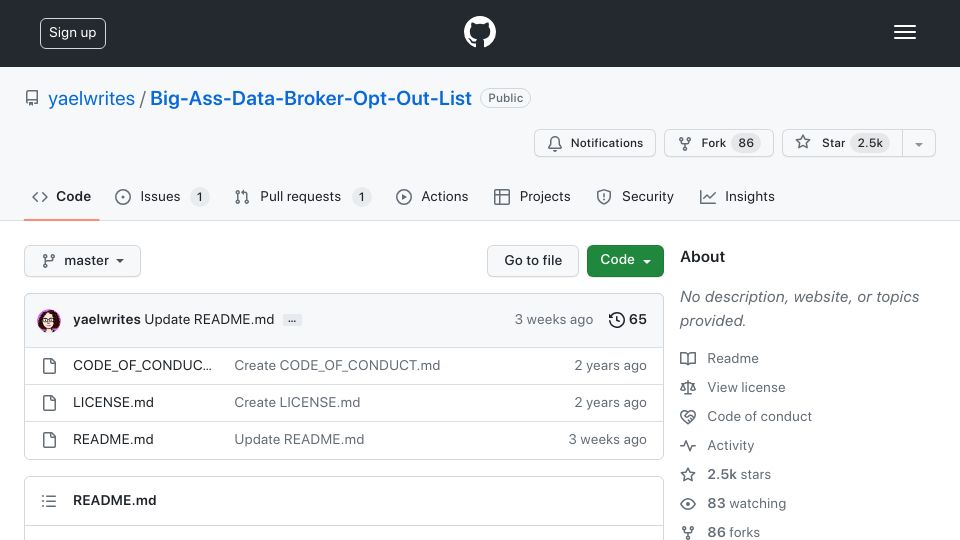This screenshot has width=960, height=540.
Task: Expand commit details ellipsis button
Action: [292, 320]
